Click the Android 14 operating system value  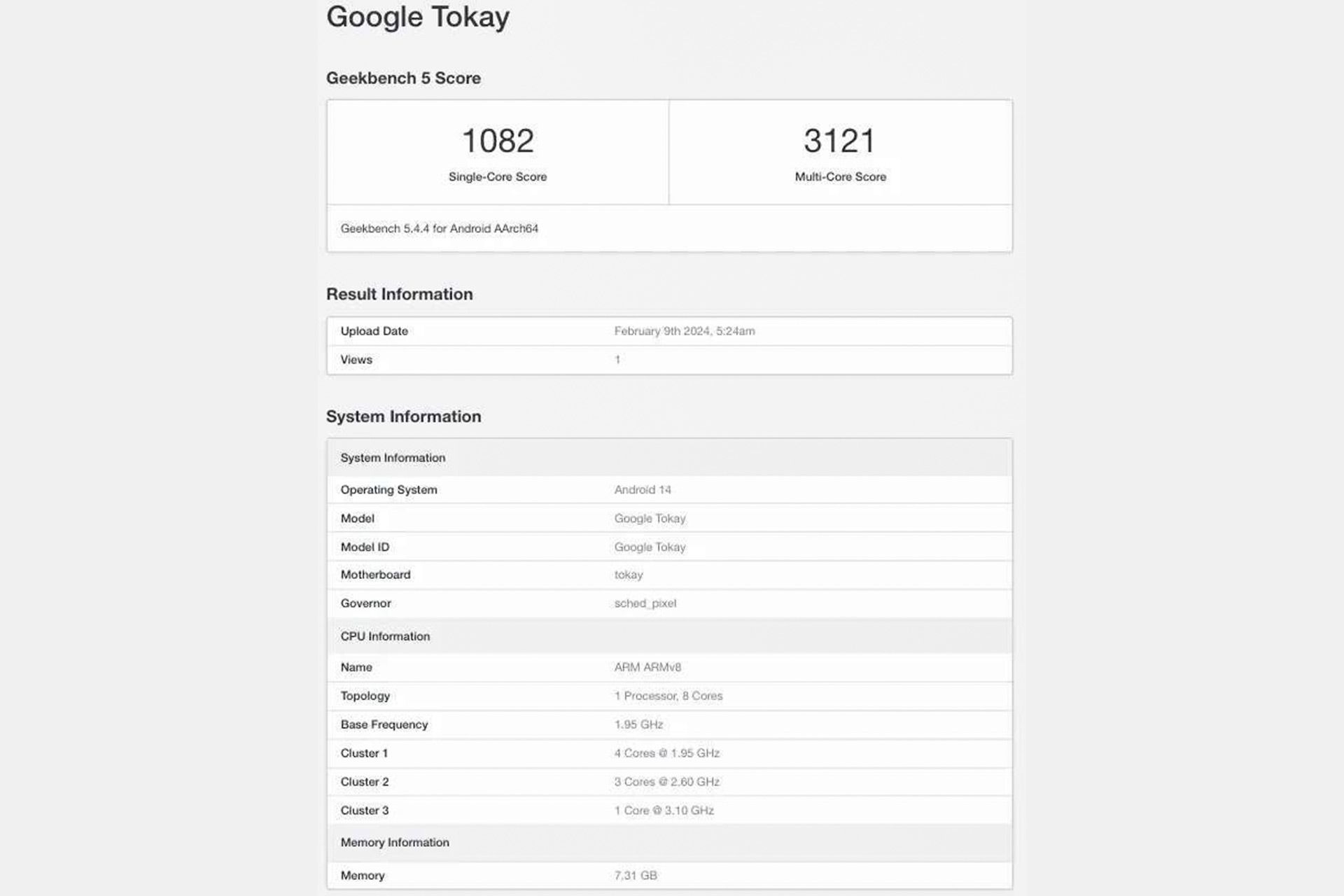tap(642, 490)
